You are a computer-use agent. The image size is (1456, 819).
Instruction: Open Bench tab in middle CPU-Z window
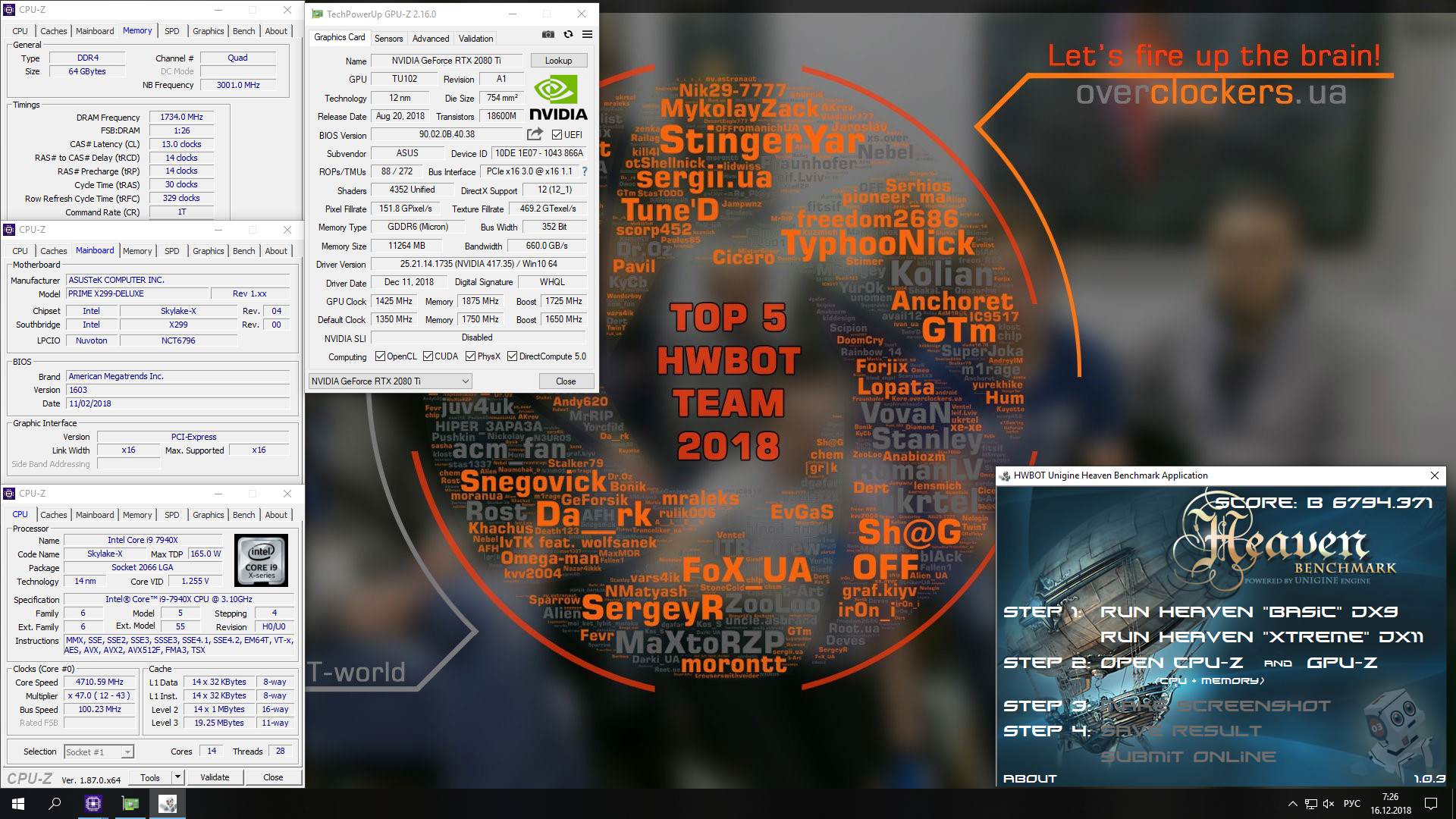[x=243, y=251]
